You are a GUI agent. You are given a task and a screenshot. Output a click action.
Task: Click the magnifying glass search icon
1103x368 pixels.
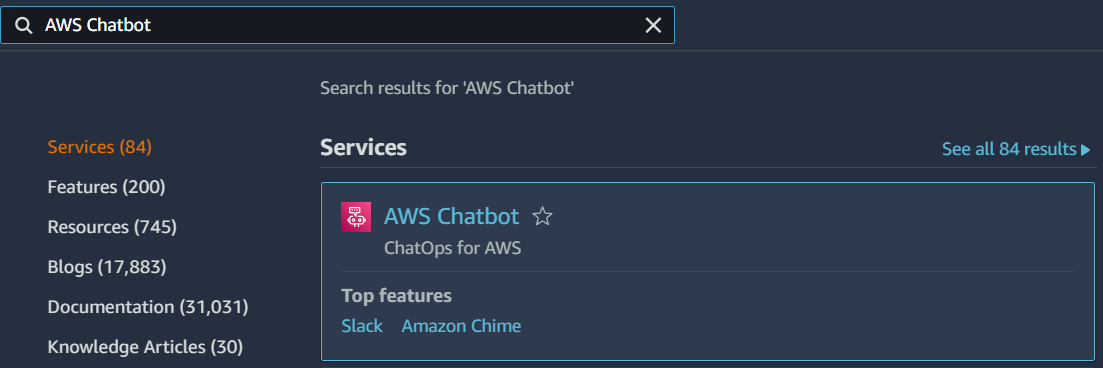24,25
